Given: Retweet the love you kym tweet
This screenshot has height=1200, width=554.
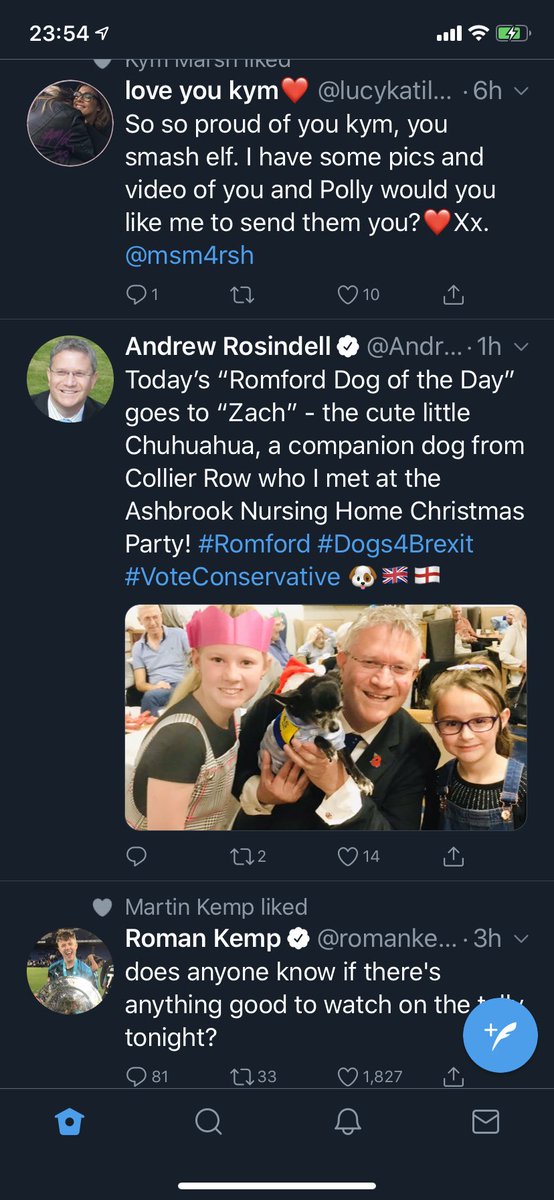Looking at the screenshot, I should tap(243, 295).
